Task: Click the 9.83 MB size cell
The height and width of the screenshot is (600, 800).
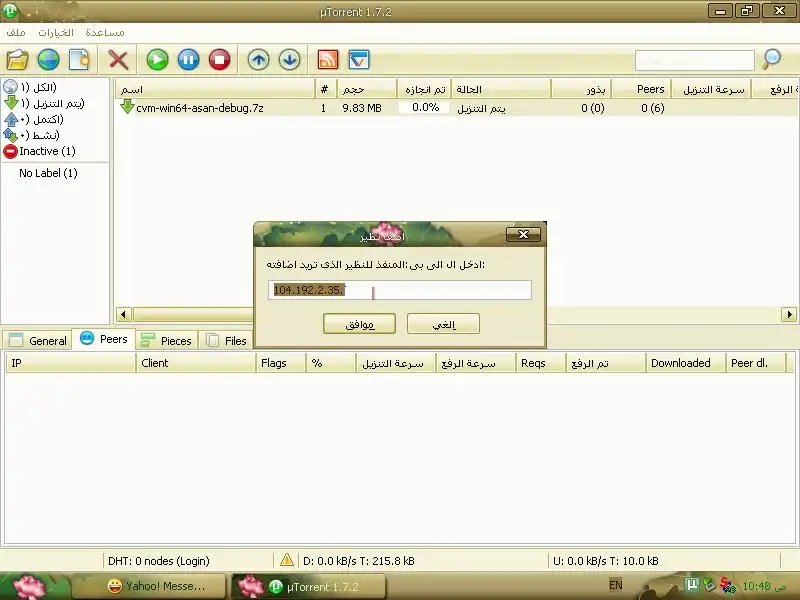Action: 362,108
